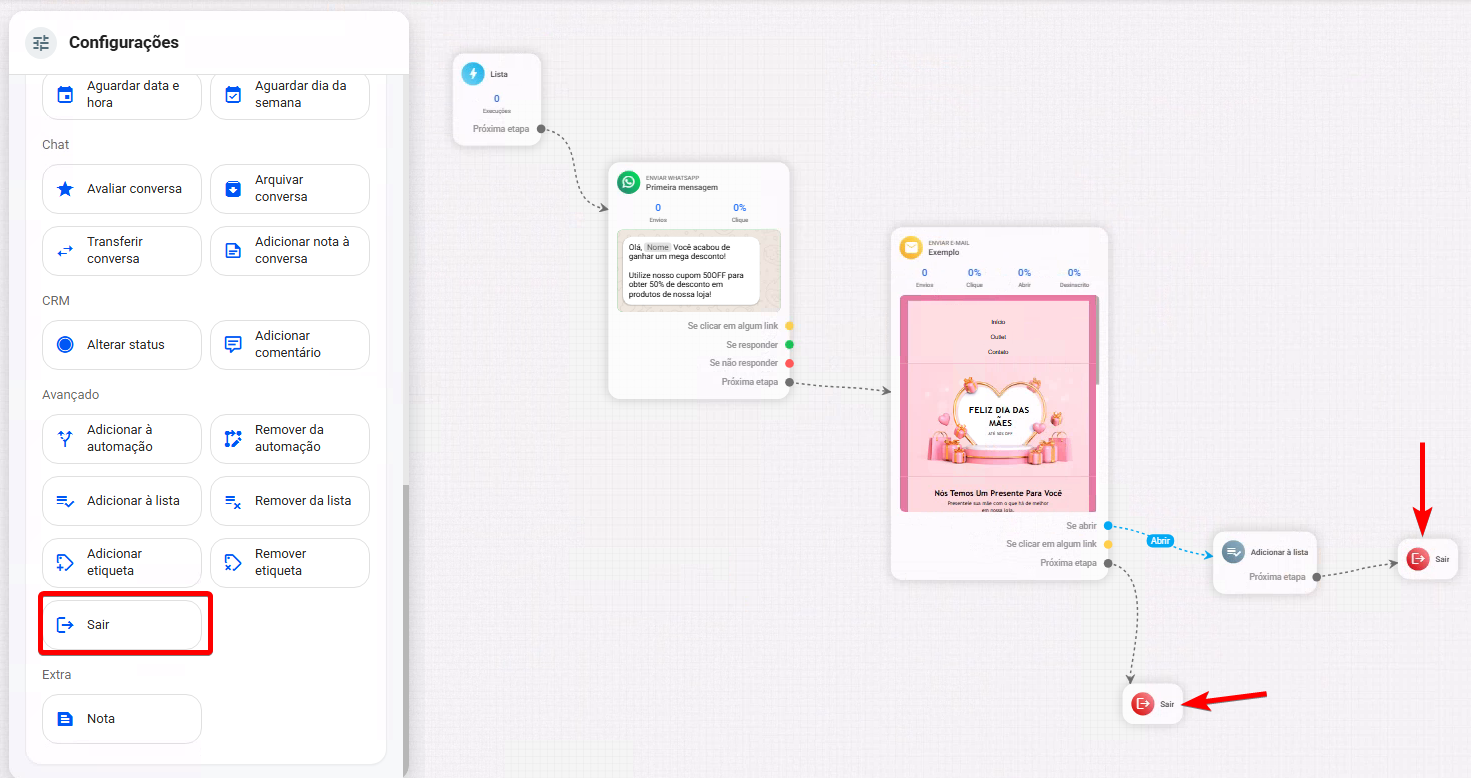Image resolution: width=1471 pixels, height=778 pixels.
Task: Click the Alterar status button label
Action: (126, 345)
